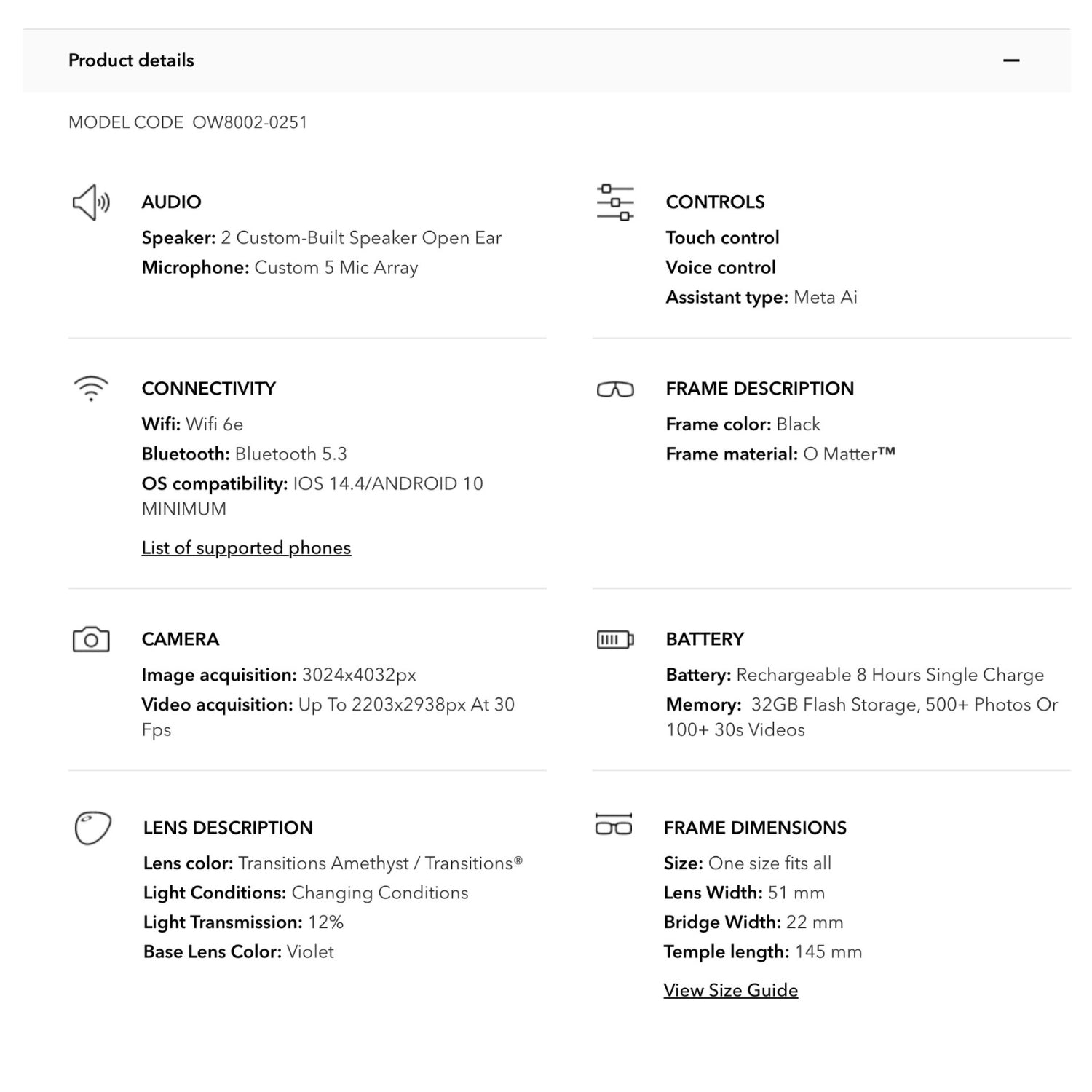Open the View Size Guide link
Screen dimensions: 1092x1092
point(730,990)
